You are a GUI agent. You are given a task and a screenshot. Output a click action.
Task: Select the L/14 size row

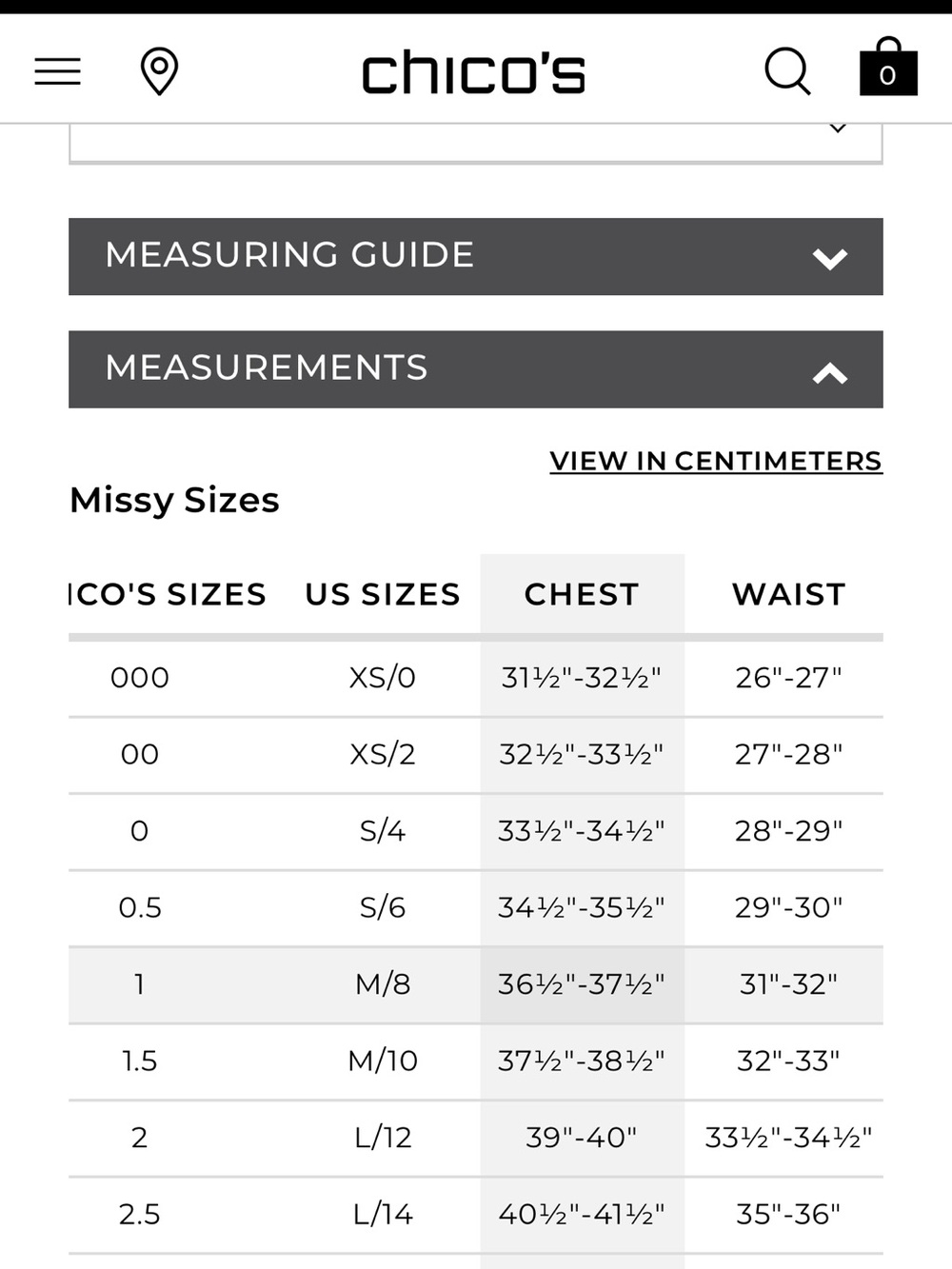point(476,1215)
